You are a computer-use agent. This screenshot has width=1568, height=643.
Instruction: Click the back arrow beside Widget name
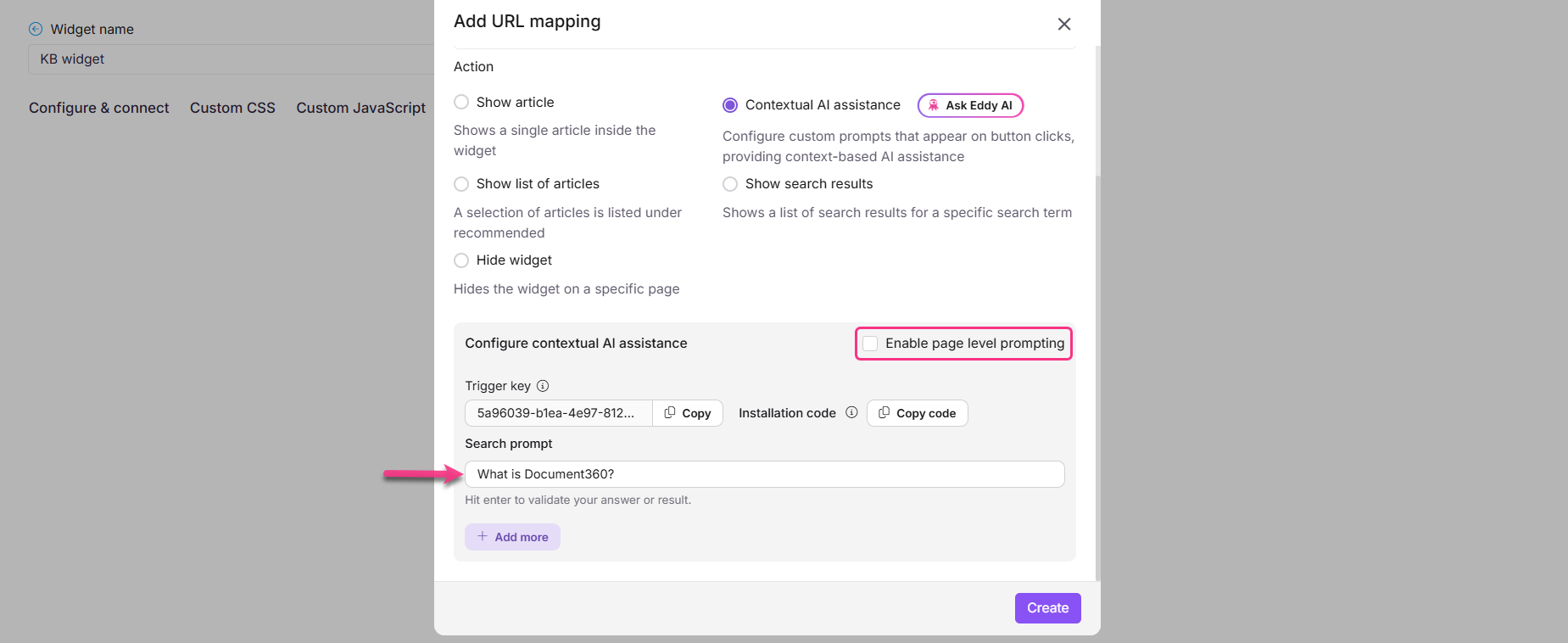34,28
